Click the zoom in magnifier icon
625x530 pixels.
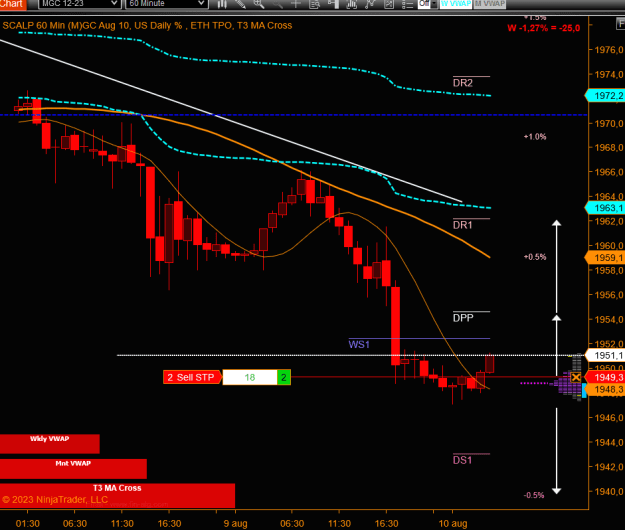coord(259,4)
